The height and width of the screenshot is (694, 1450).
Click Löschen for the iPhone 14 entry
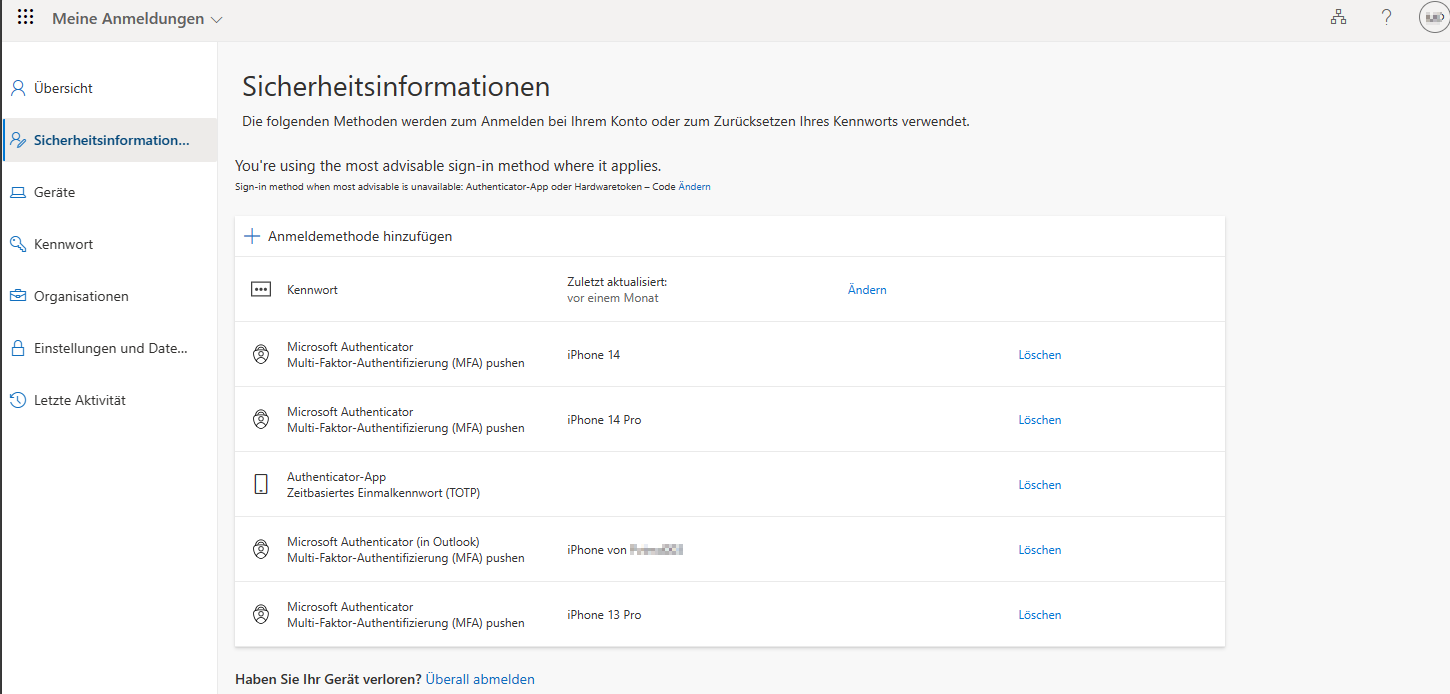pyautogui.click(x=1039, y=354)
